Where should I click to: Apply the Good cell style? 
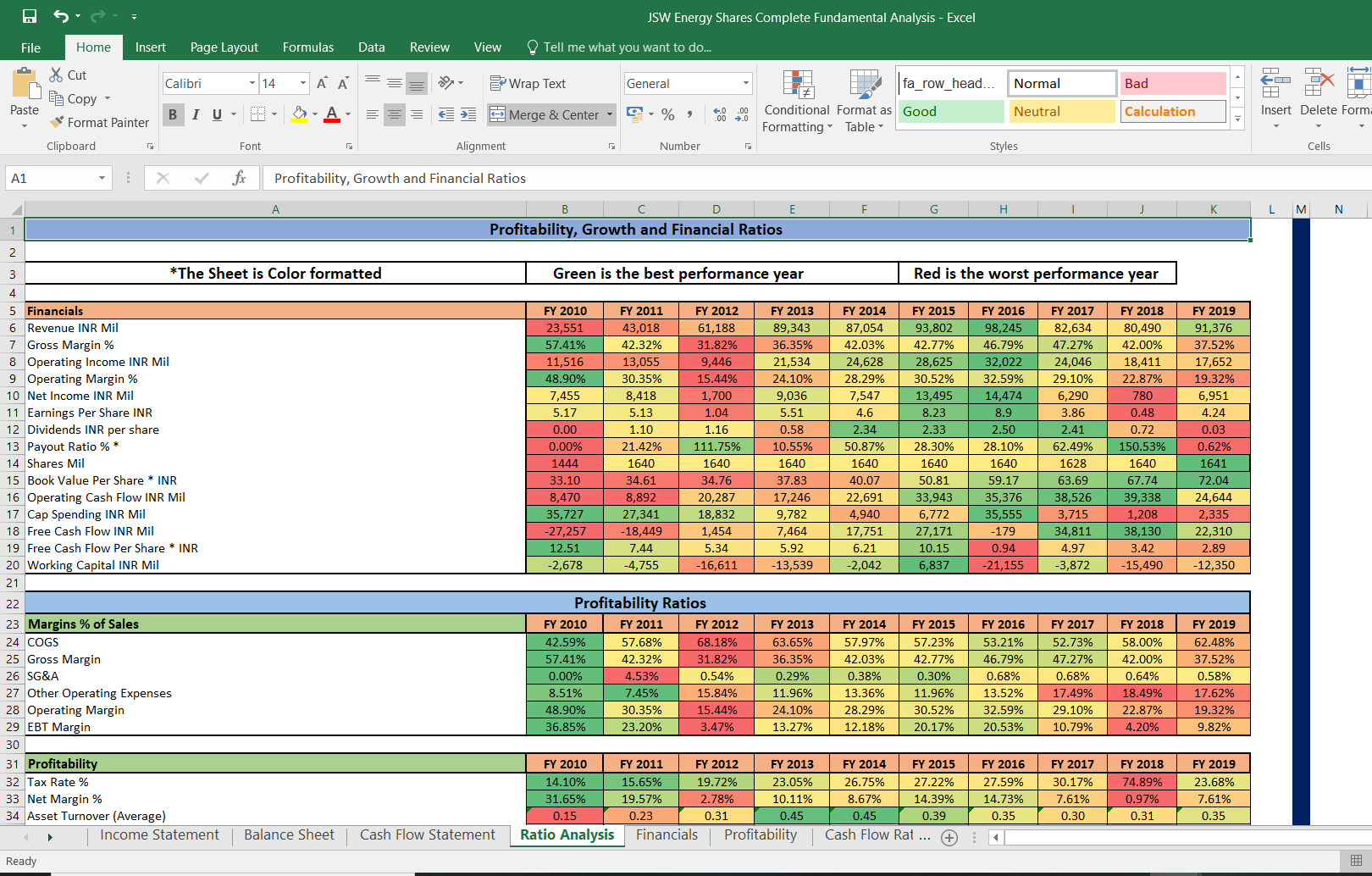950,111
